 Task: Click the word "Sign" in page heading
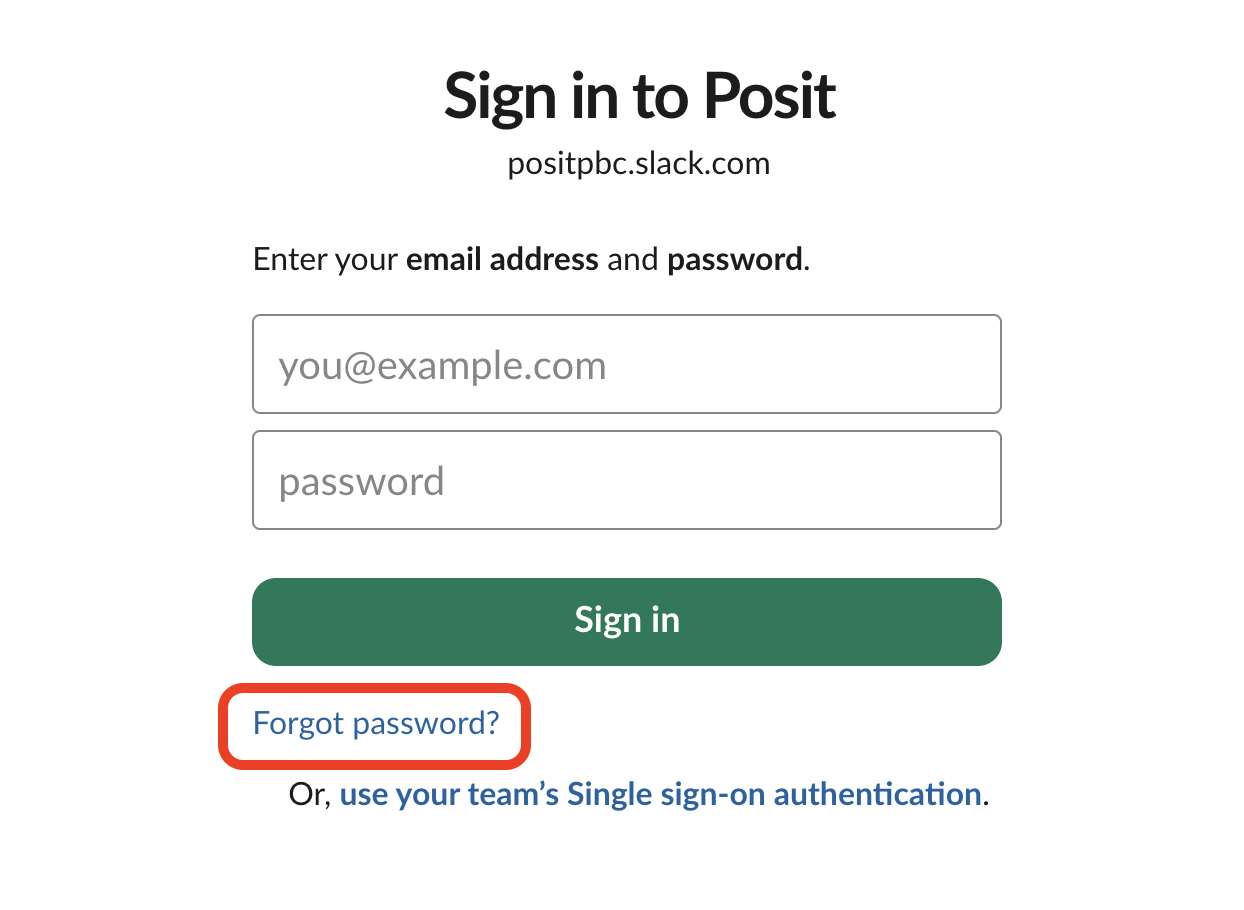tap(500, 96)
